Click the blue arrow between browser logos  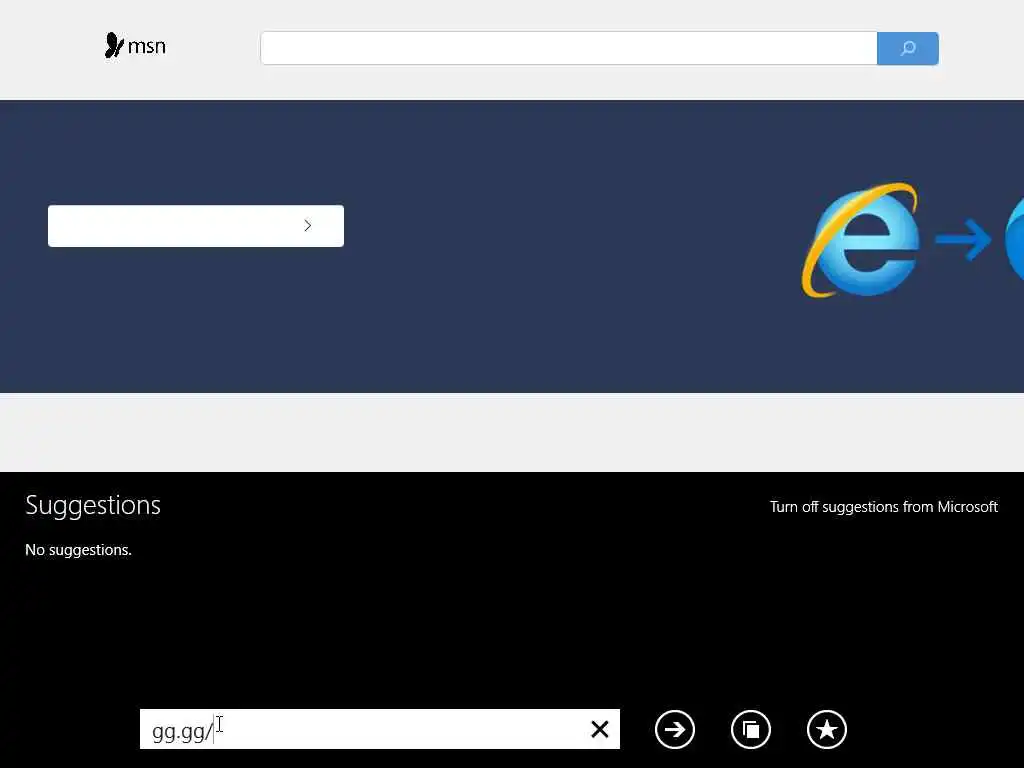coord(963,240)
